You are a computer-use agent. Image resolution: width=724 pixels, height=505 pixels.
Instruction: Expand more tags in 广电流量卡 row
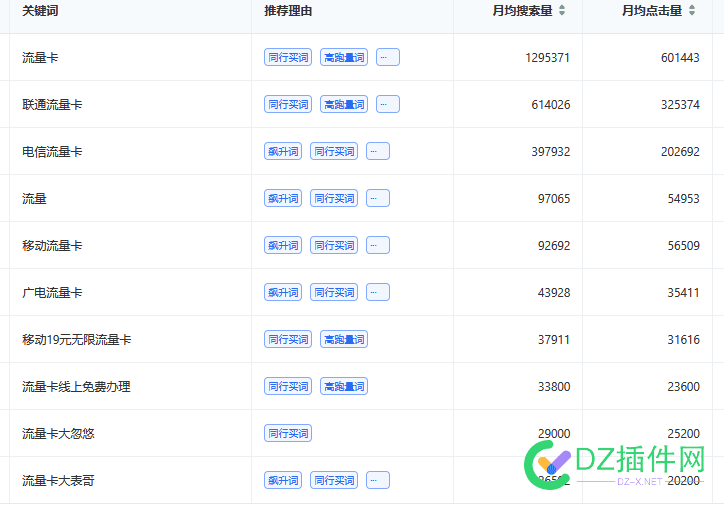(378, 292)
